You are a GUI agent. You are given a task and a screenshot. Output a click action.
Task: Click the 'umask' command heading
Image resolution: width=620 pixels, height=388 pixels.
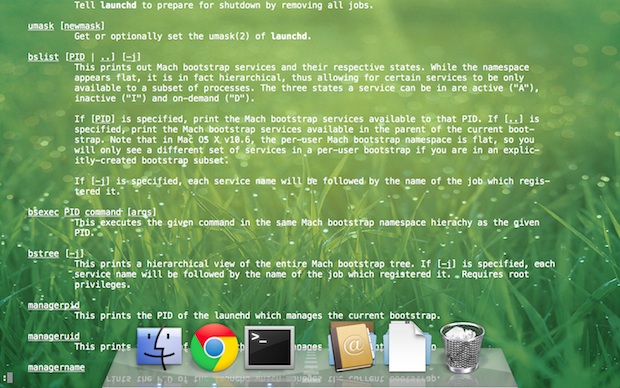point(41,26)
